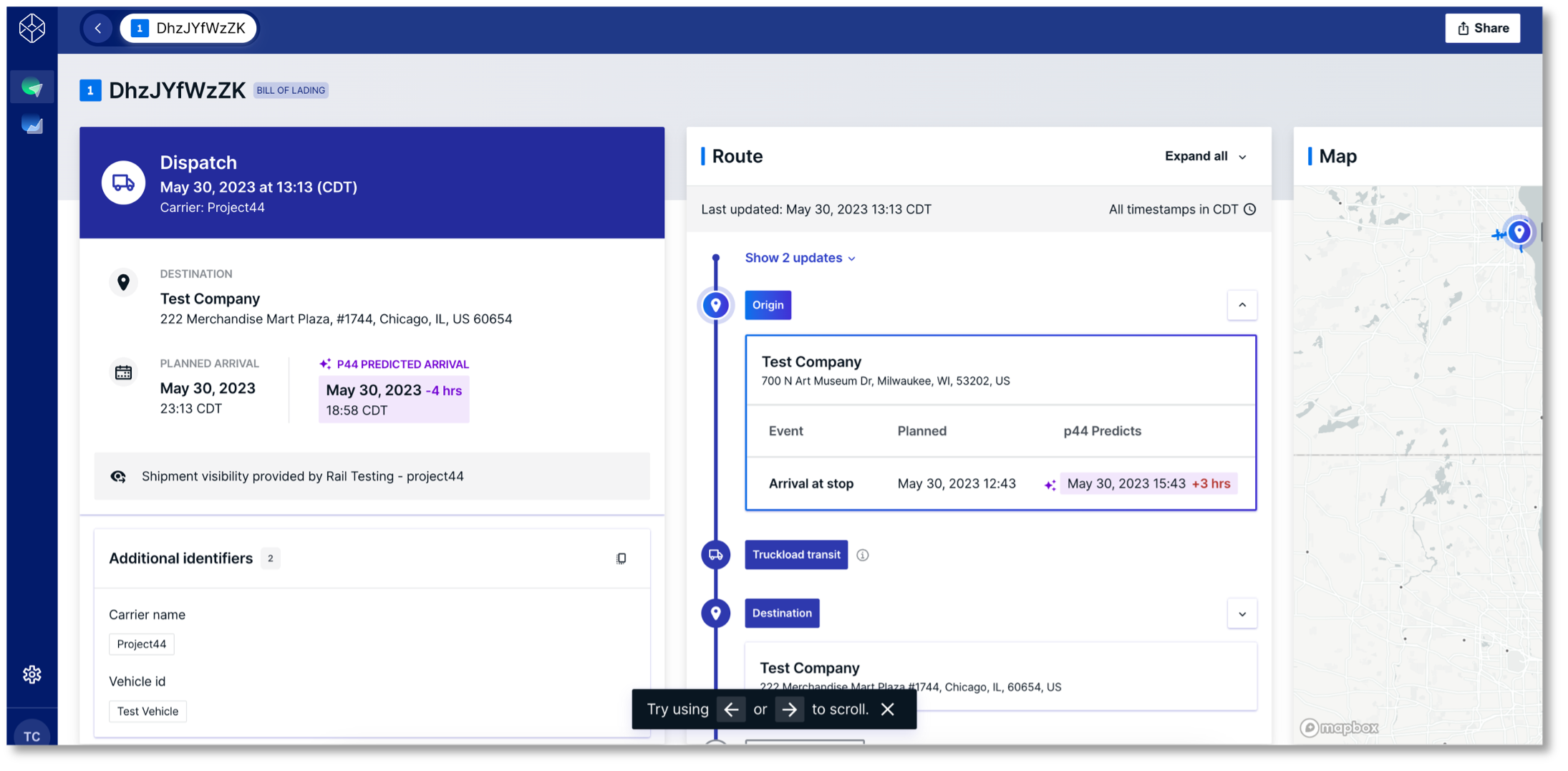1568x771 pixels.
Task: Click the Share button
Action: click(1483, 29)
